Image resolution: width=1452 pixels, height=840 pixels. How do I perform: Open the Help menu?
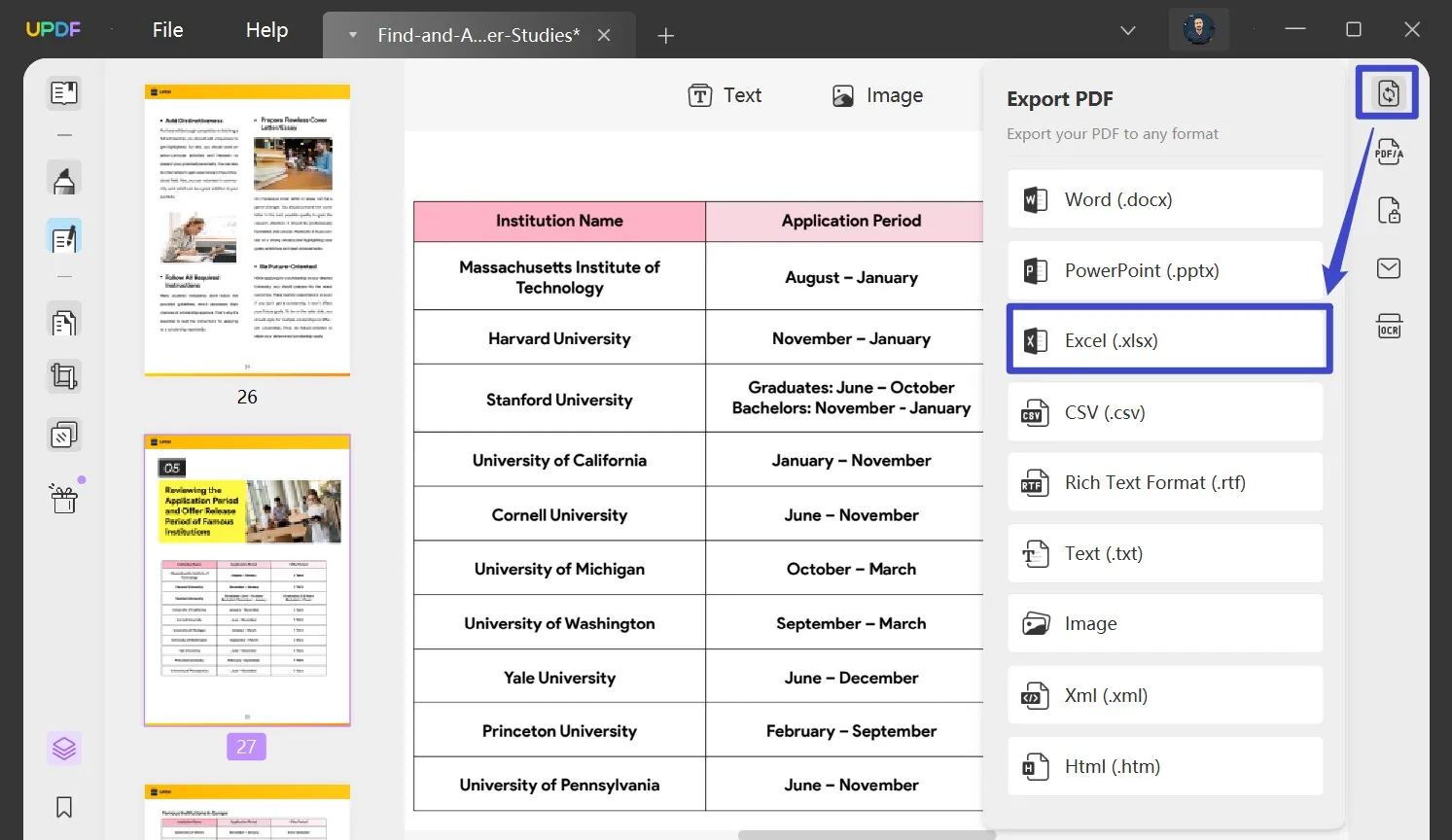click(x=266, y=29)
